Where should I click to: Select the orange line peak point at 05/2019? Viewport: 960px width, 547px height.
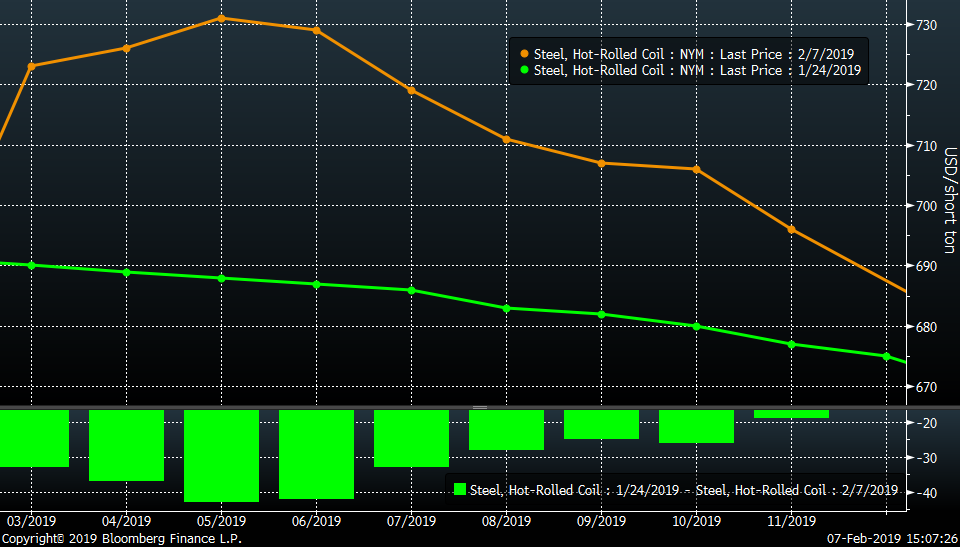click(221, 18)
